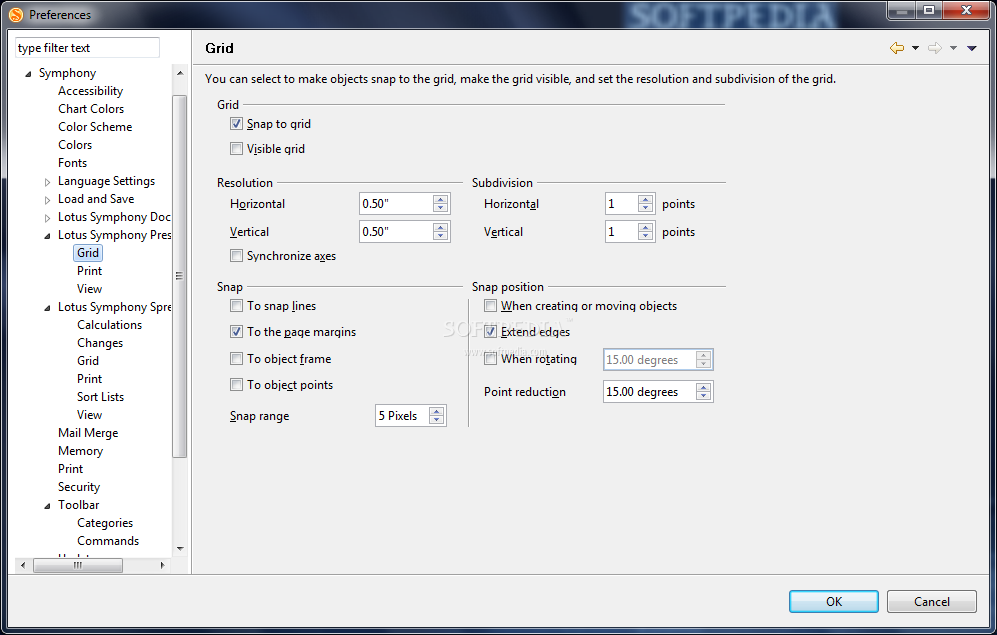
Task: Select View under Lotus Symphony Pres
Action: [x=90, y=289]
